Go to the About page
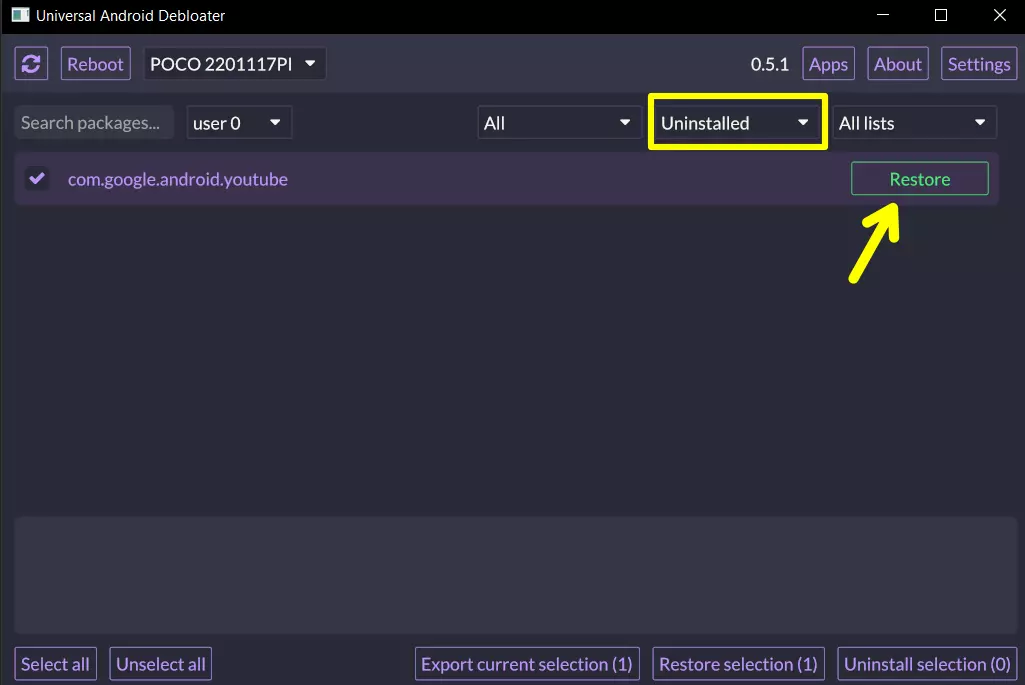1025x685 pixels. [x=897, y=64]
